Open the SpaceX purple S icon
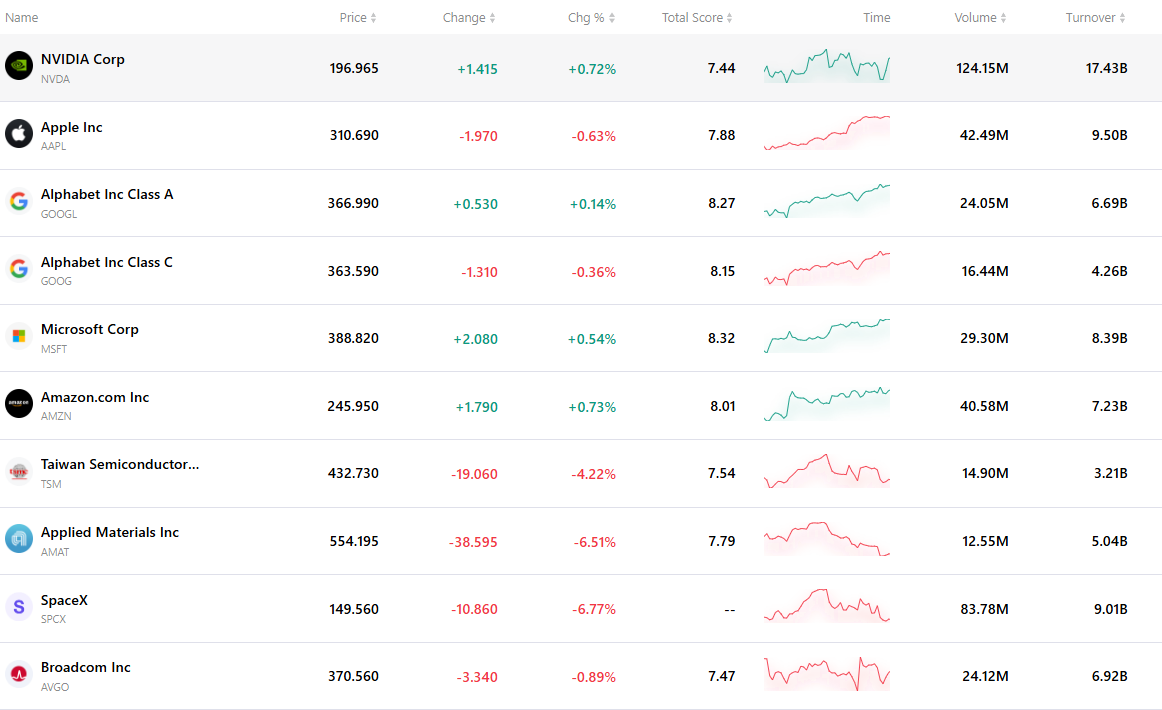The width and height of the screenshot is (1162, 710). click(19, 607)
